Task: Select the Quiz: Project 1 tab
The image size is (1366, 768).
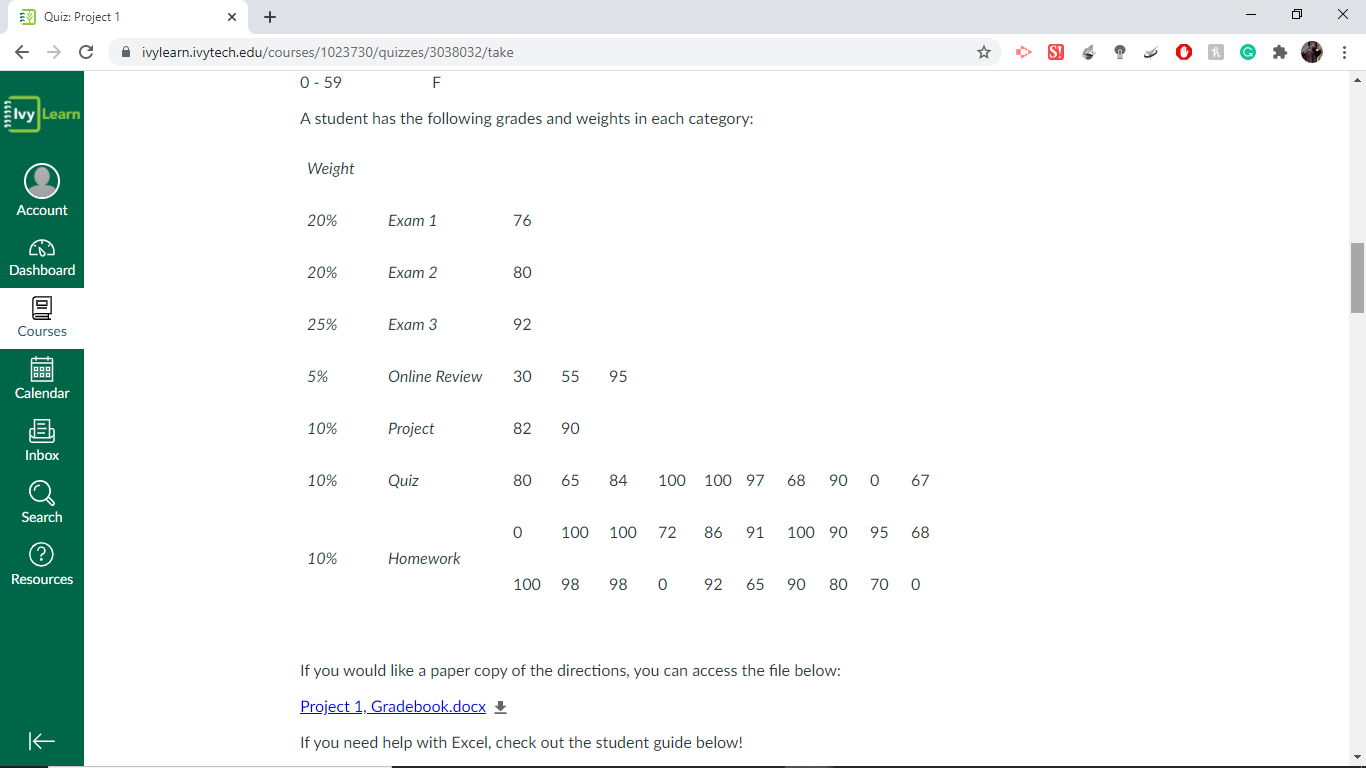Action: (x=120, y=16)
